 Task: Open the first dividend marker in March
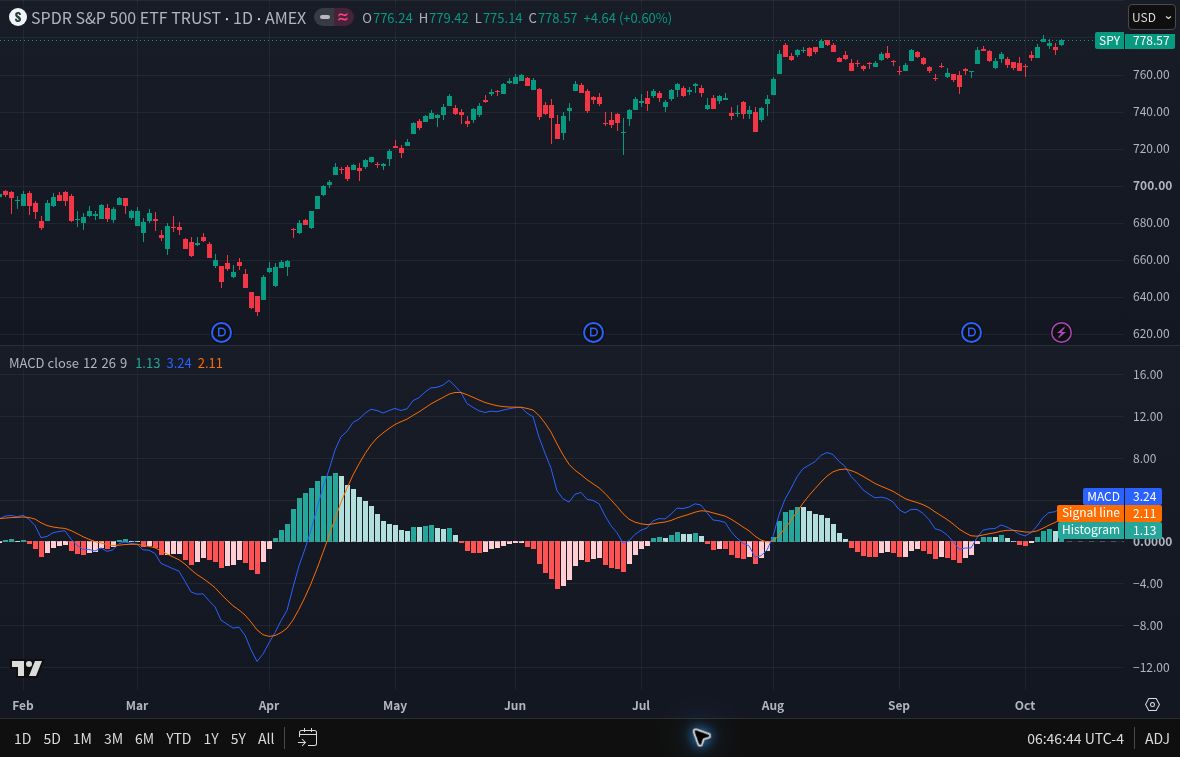[x=221, y=332]
